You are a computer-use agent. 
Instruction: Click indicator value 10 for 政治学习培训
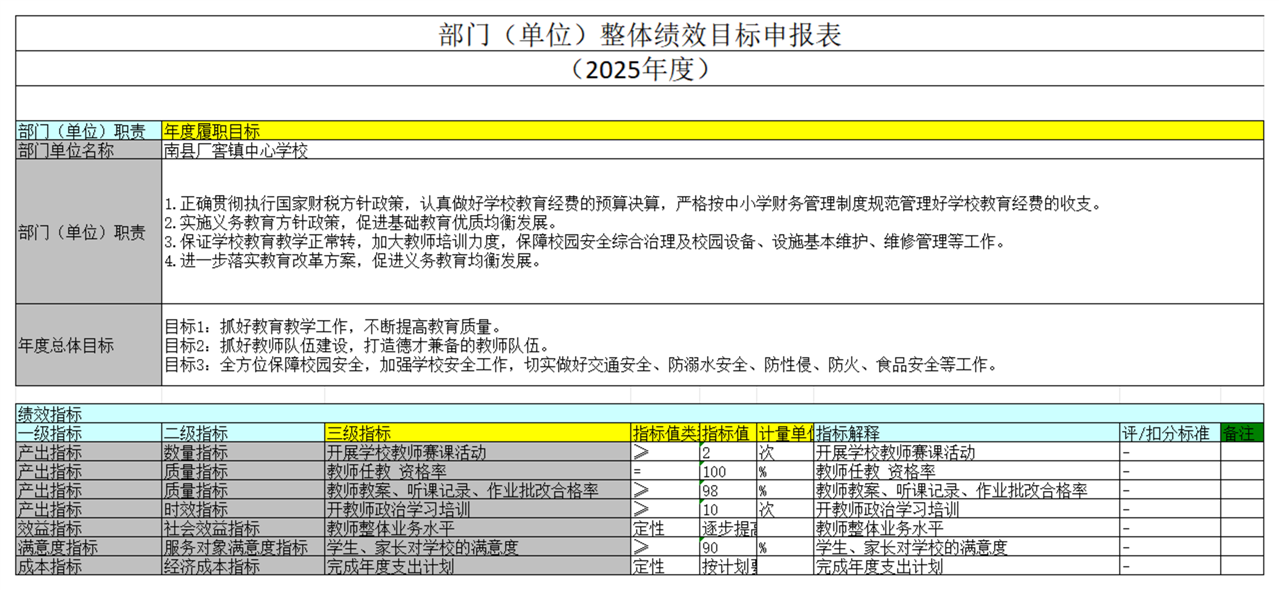tap(728, 509)
